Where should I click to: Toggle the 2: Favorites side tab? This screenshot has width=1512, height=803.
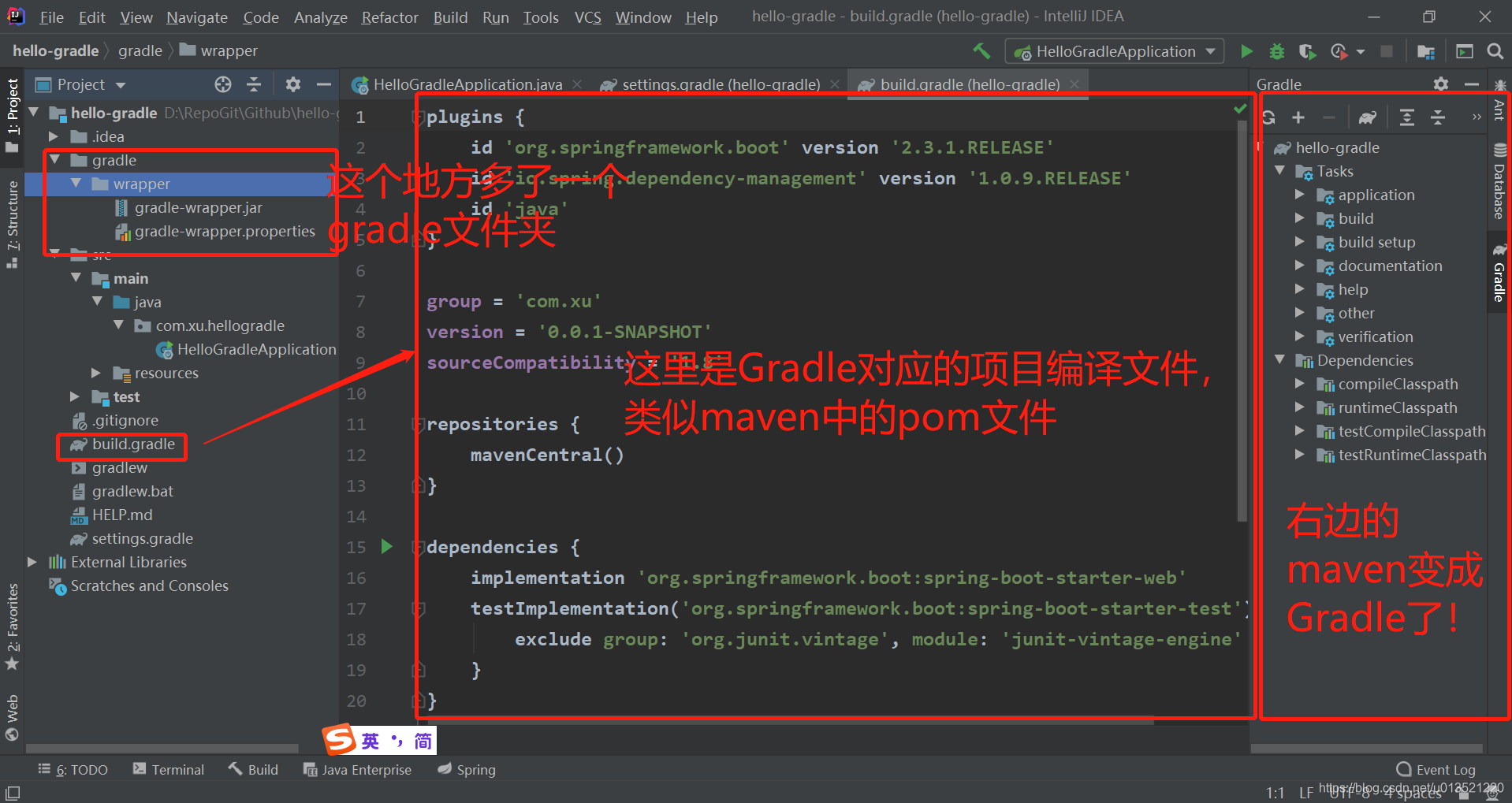13,626
